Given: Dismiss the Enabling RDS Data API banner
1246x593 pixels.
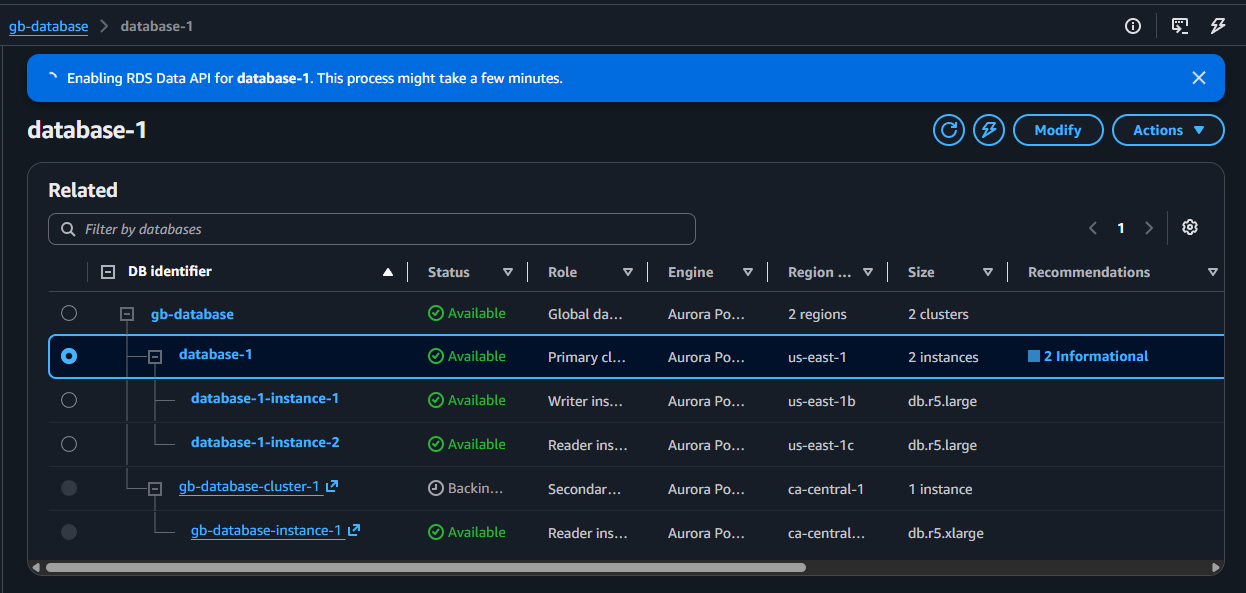Looking at the screenshot, I should 1199,78.
